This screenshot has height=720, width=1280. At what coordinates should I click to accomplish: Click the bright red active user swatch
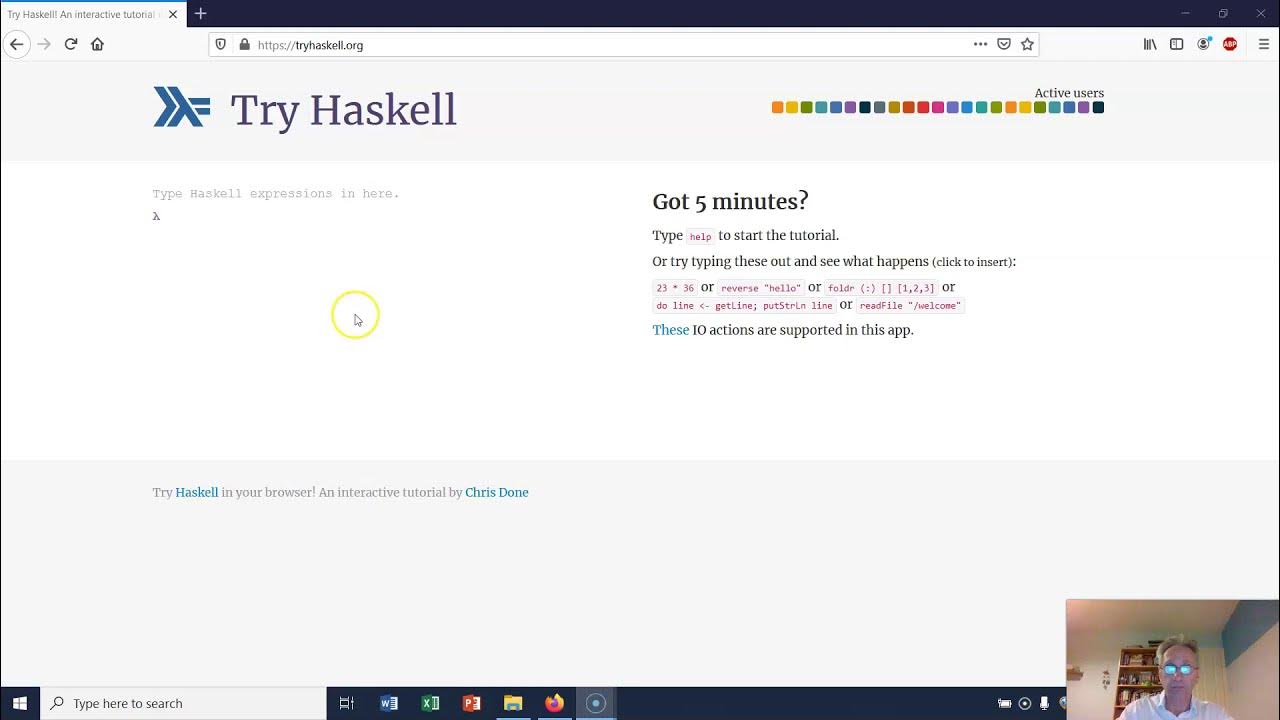(923, 107)
